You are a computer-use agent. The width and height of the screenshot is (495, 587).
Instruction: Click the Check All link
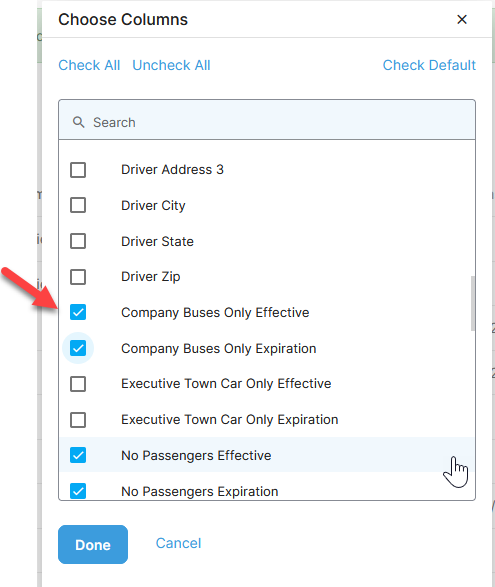click(89, 65)
